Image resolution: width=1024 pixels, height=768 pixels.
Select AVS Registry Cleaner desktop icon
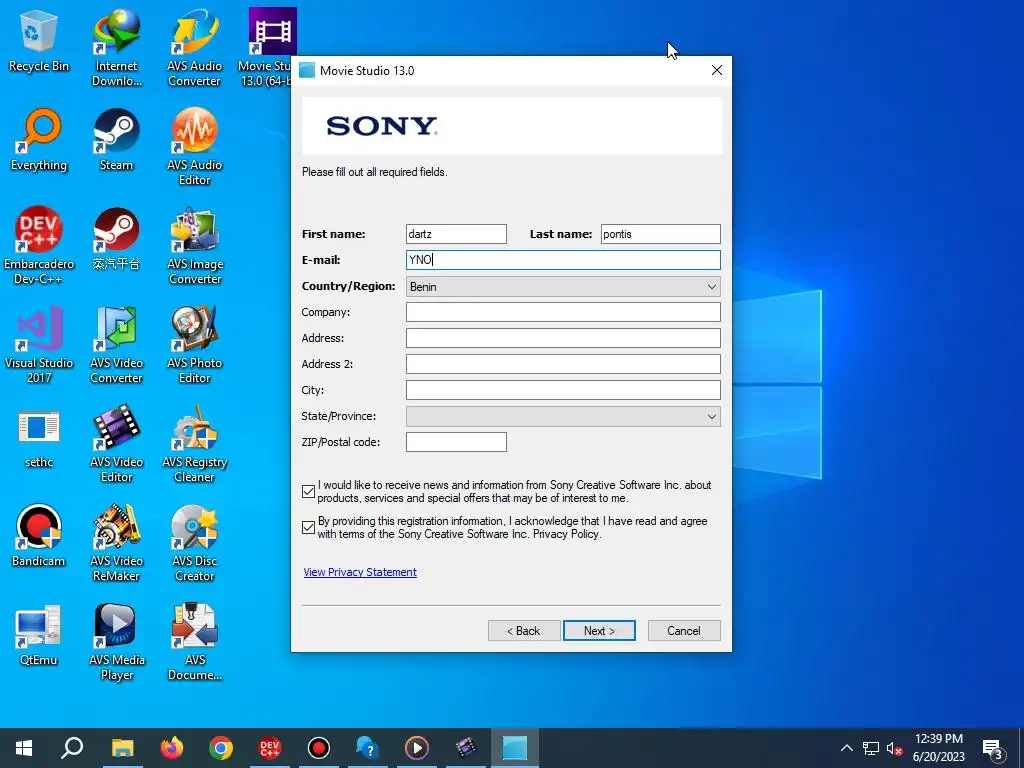point(195,445)
